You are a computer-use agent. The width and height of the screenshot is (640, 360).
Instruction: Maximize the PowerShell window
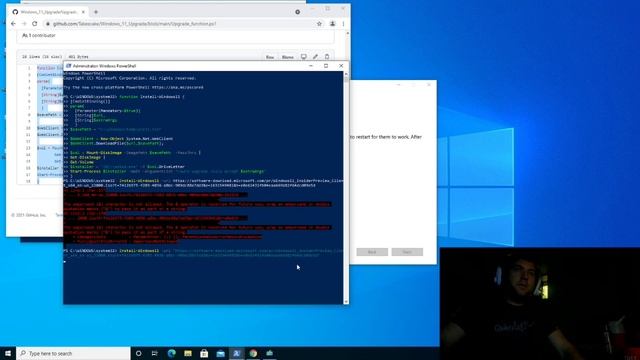point(326,66)
